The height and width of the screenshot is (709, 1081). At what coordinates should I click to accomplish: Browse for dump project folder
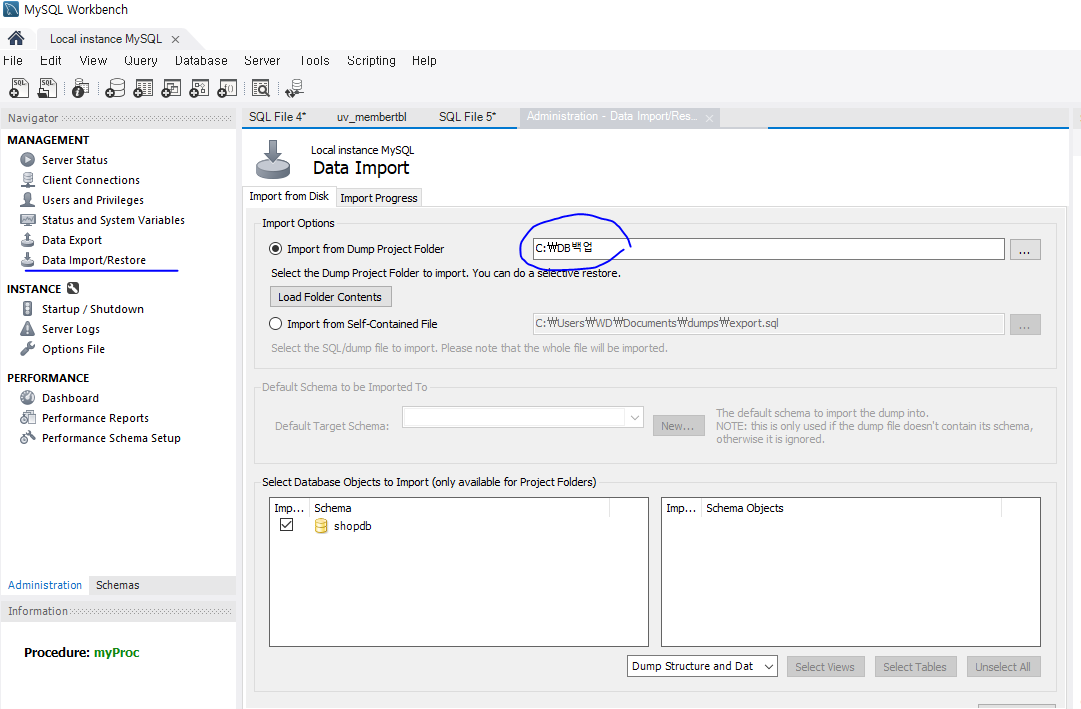pos(1024,250)
